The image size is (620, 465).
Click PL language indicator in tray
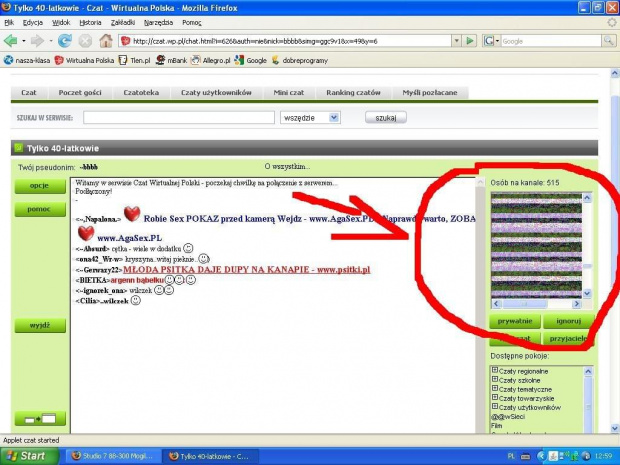511,456
